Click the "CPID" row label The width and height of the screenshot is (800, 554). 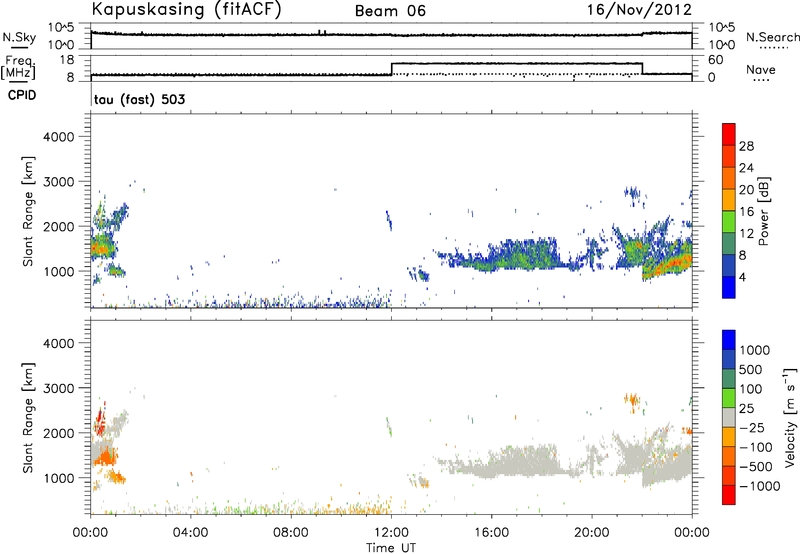tap(22, 95)
